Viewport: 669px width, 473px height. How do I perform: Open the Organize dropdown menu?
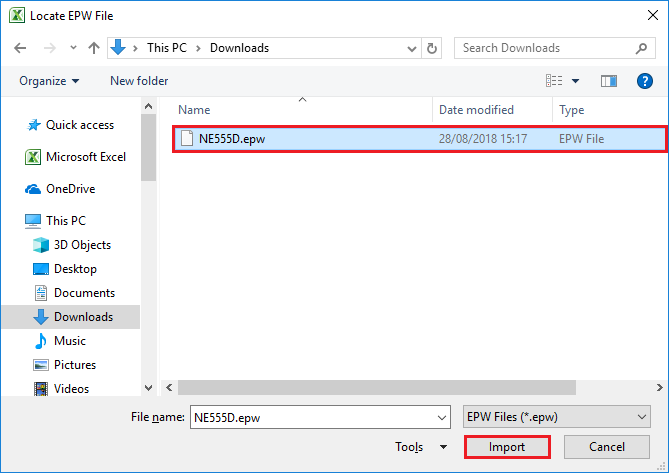[48, 81]
